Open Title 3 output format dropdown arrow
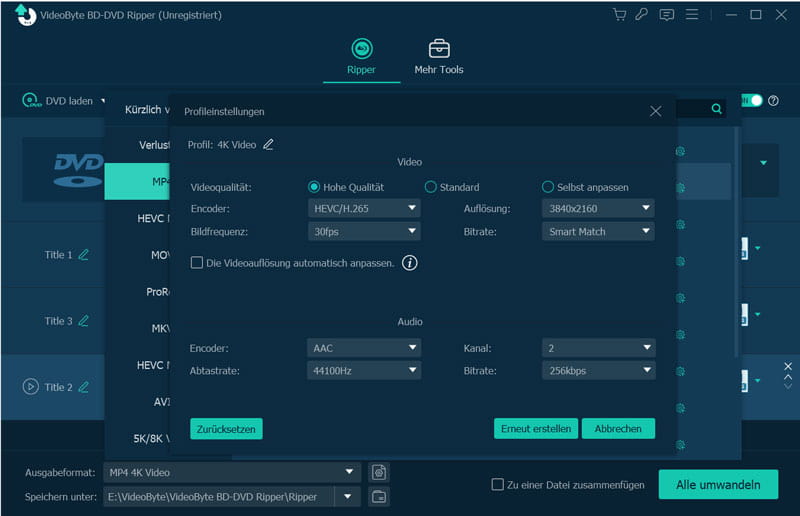 click(758, 314)
